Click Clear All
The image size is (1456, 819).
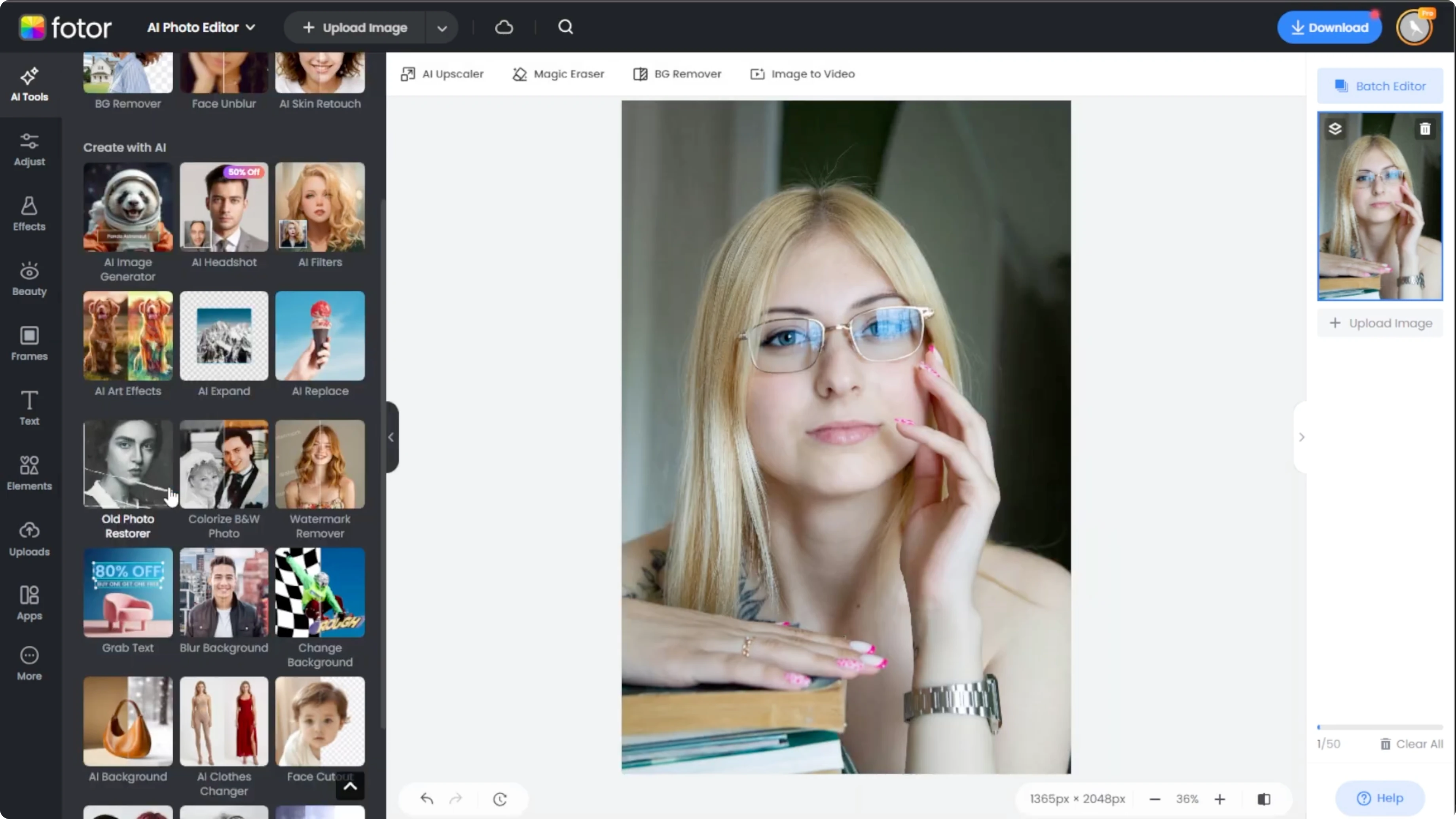[x=1411, y=744]
